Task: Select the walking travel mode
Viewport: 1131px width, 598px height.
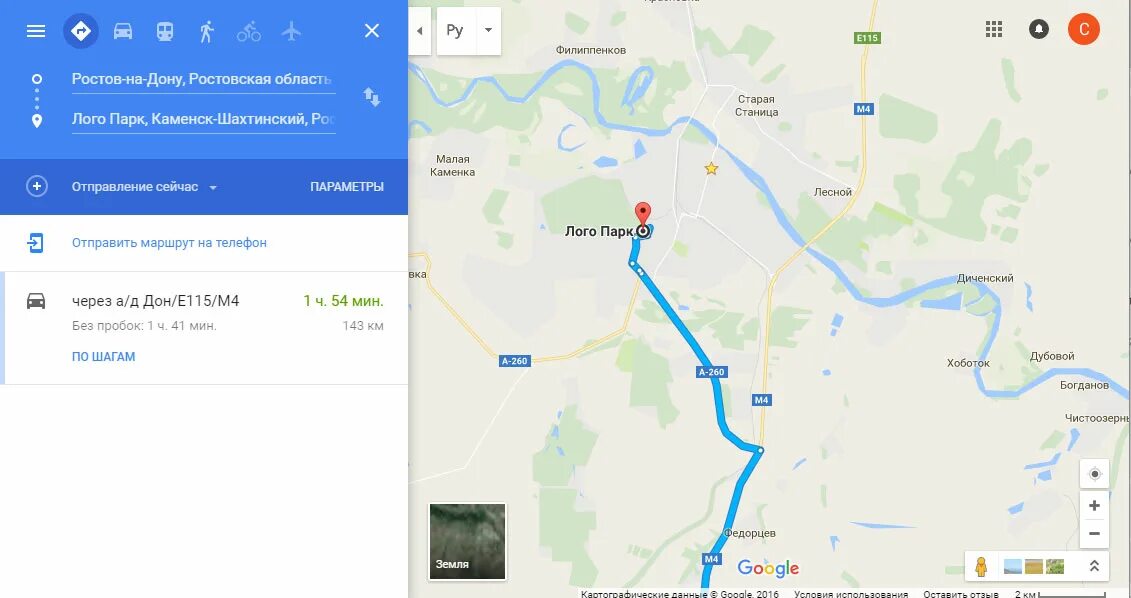Action: point(207,31)
